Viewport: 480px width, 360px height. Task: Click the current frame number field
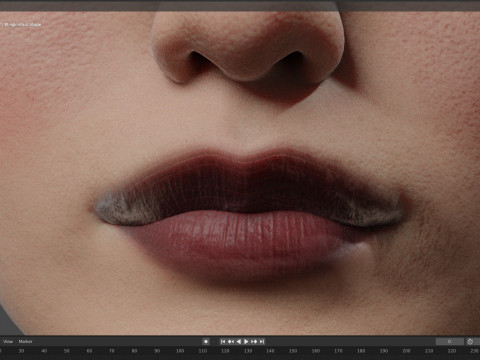tap(450, 341)
